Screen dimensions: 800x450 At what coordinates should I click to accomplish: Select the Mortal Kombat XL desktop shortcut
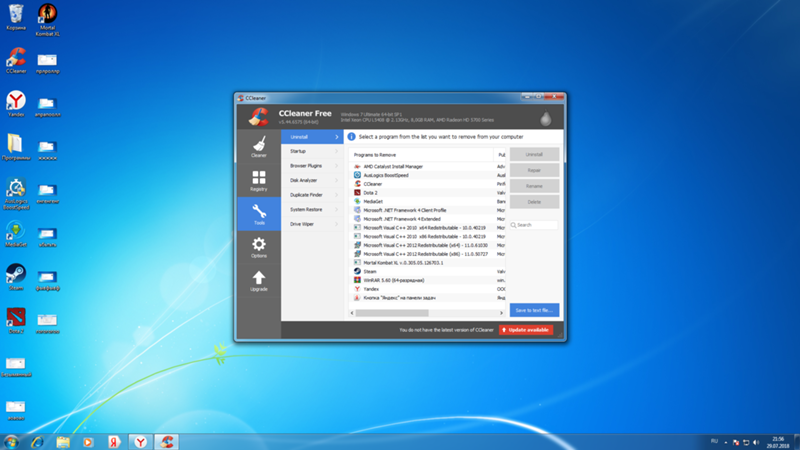click(47, 20)
